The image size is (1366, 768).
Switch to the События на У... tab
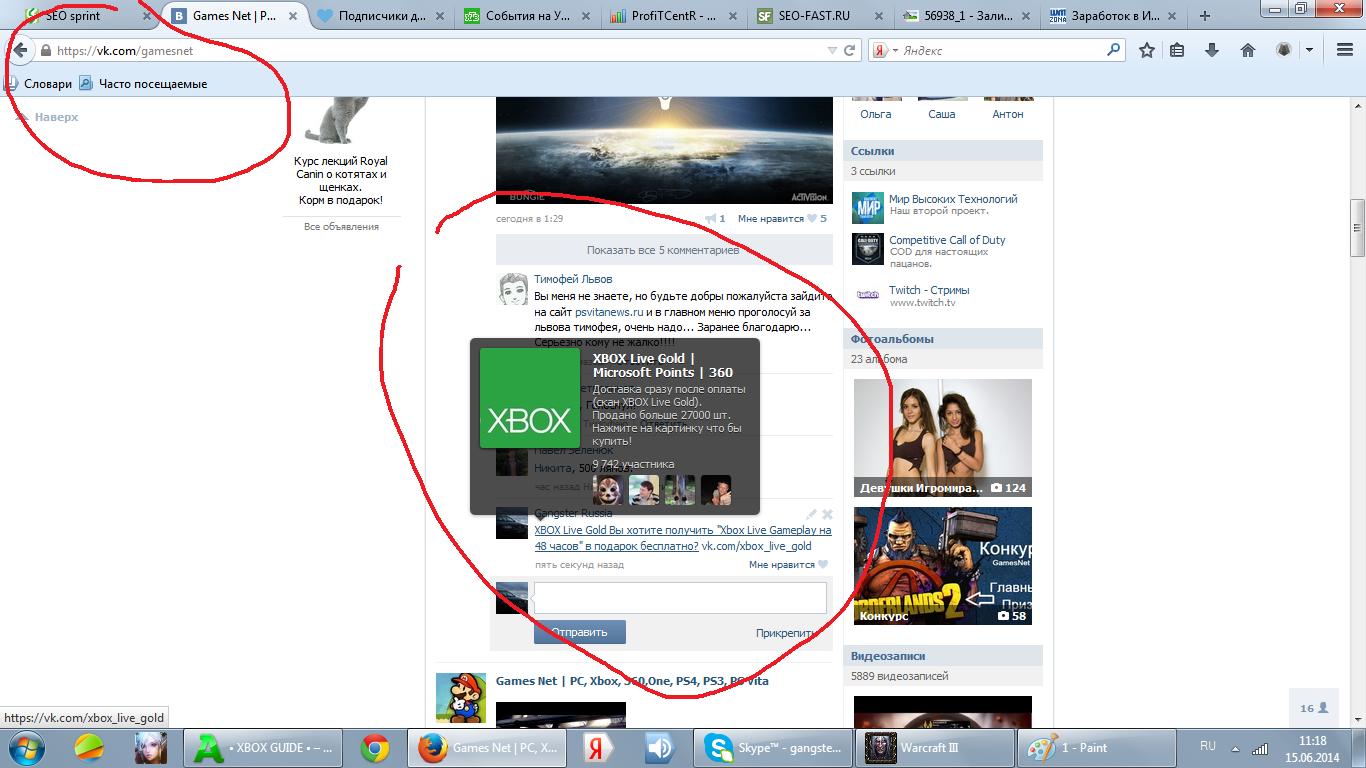click(526, 16)
